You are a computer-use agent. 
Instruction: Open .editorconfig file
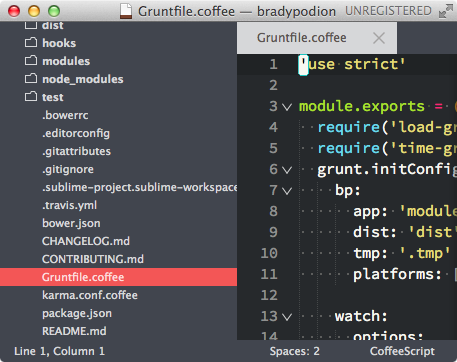tap(76, 133)
